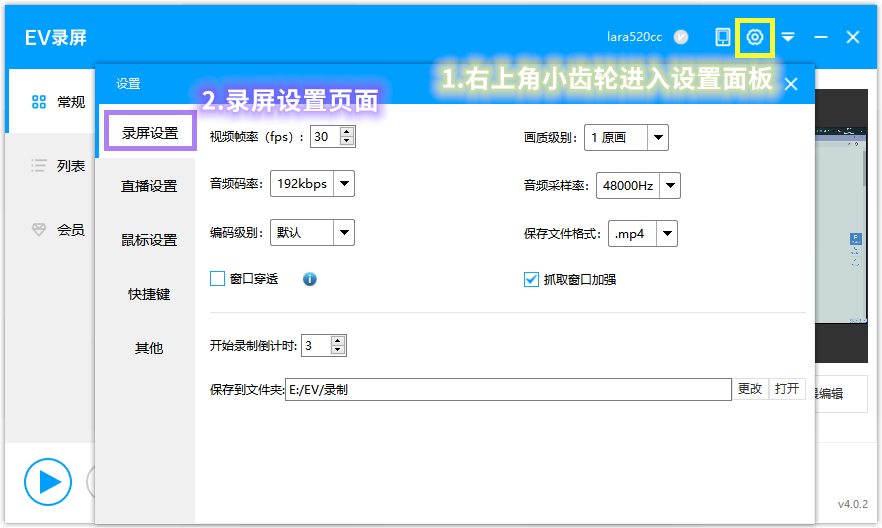Click the 打开 button to open folder
The image size is (882, 528).
(787, 389)
